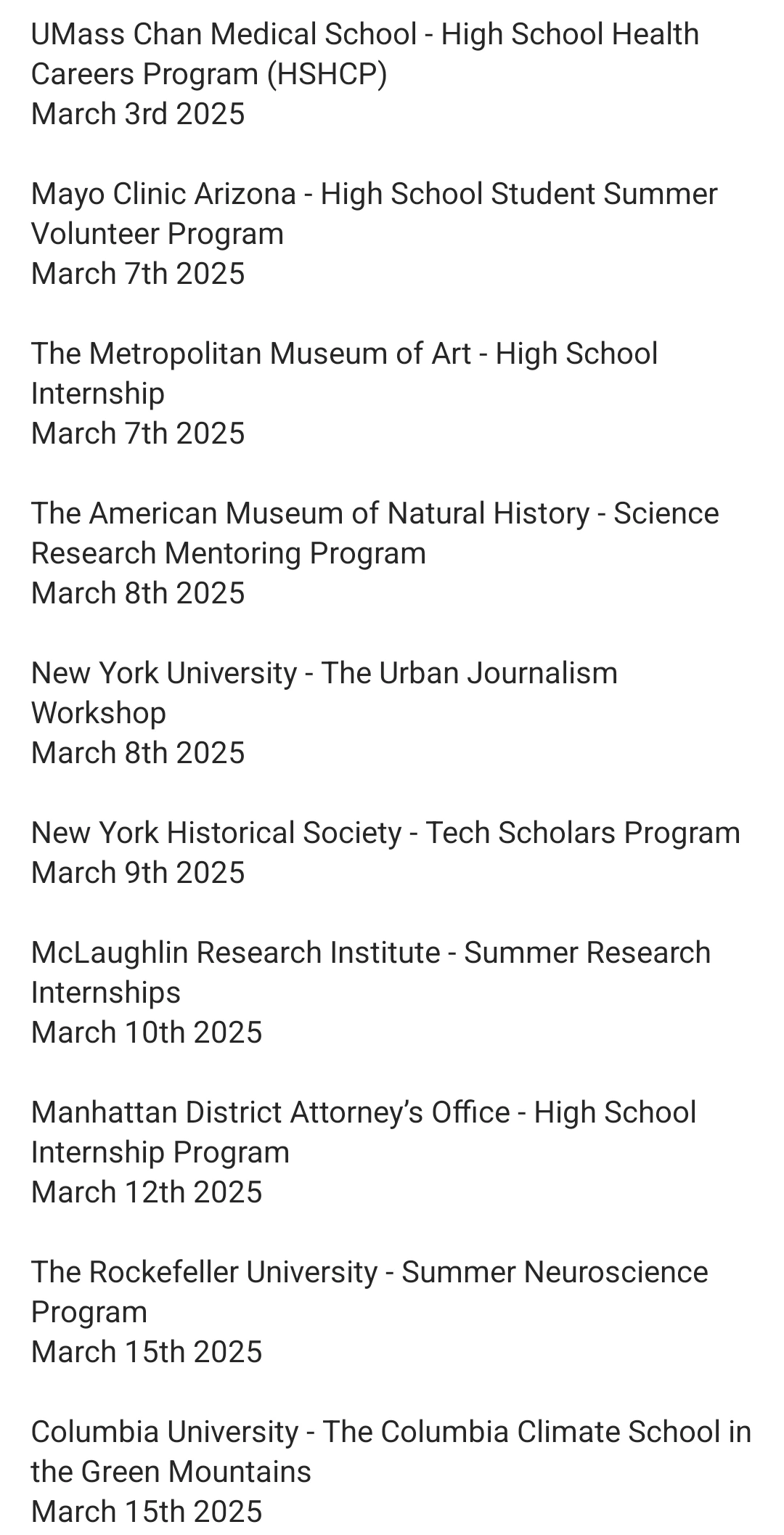Open NYU Urban Journalism Workshop entry
This screenshot has width=784, height=1535.
pyautogui.click(x=324, y=693)
